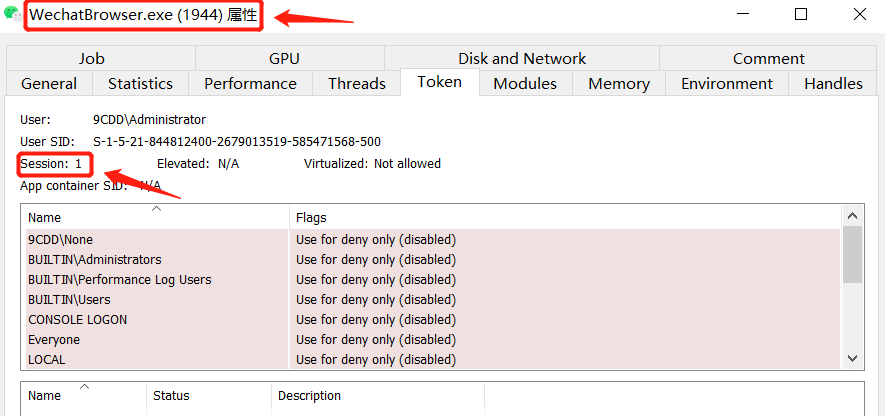Switch to the Memory tab
Viewport: 885px width, 416px height.
(619, 84)
